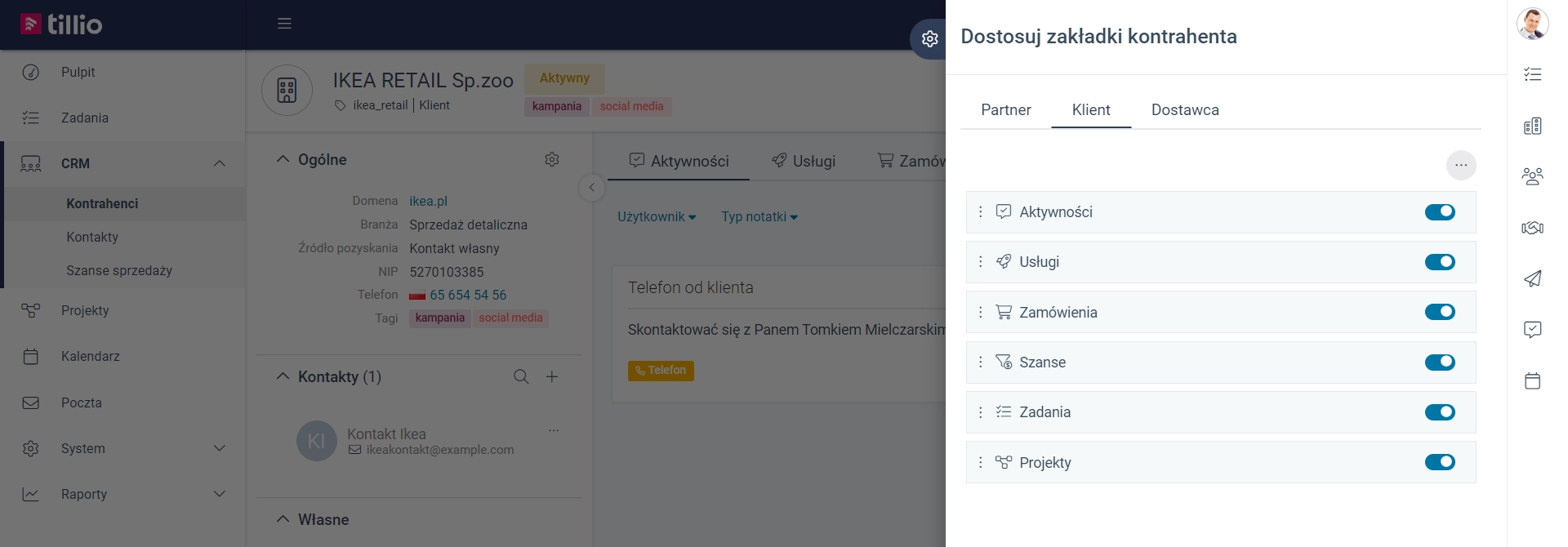This screenshot has height=547, width=1568.
Task: Open the handshake icon in right rail
Action: point(1533,228)
